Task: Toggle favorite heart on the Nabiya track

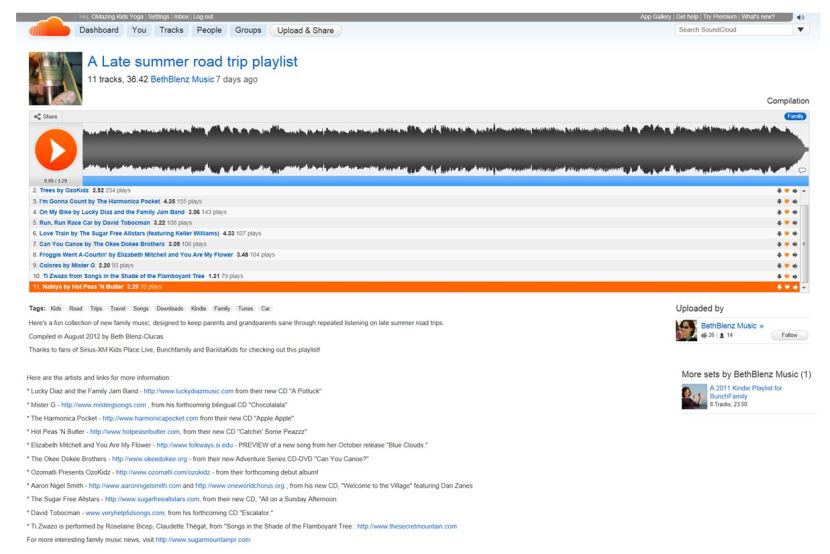Action: 787,287
